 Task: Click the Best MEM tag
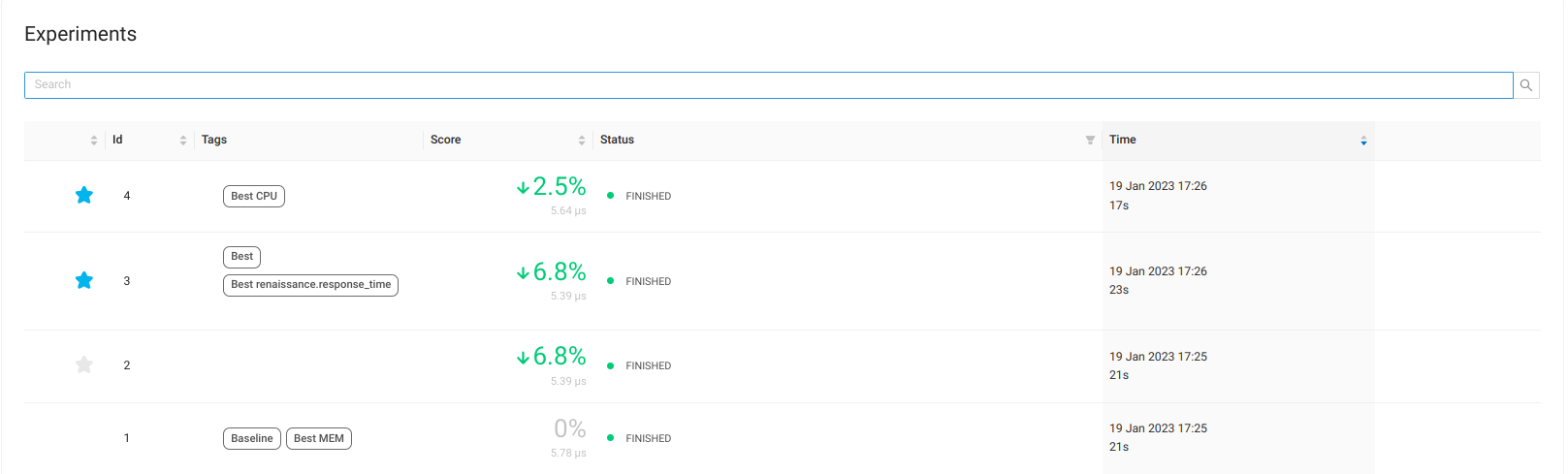click(319, 439)
